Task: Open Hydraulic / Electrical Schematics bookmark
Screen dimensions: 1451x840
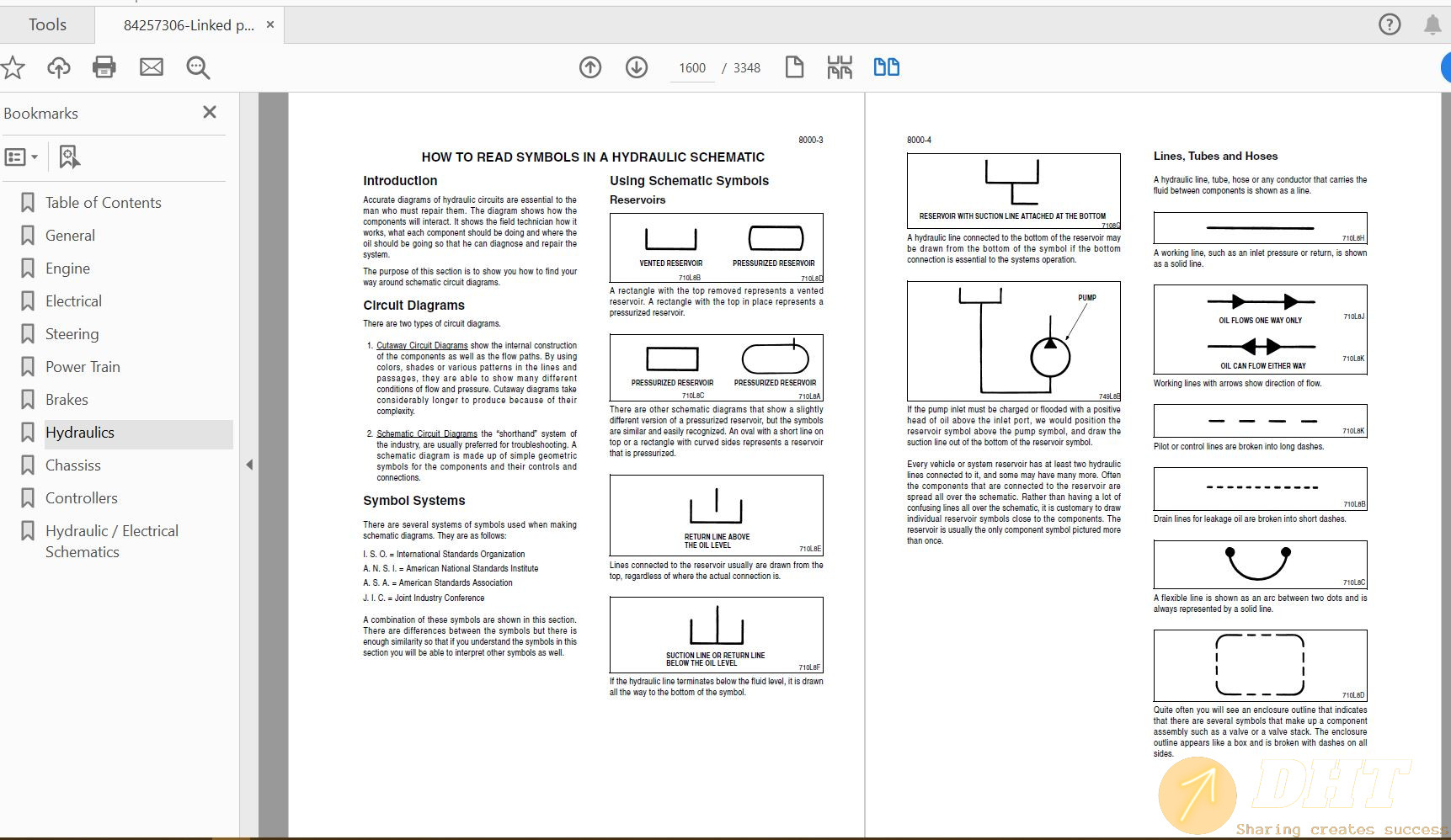Action: click(112, 541)
